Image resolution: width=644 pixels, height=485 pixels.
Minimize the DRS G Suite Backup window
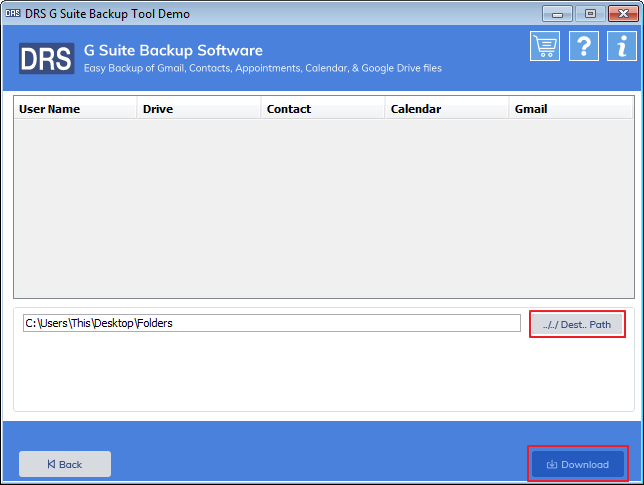coord(557,14)
